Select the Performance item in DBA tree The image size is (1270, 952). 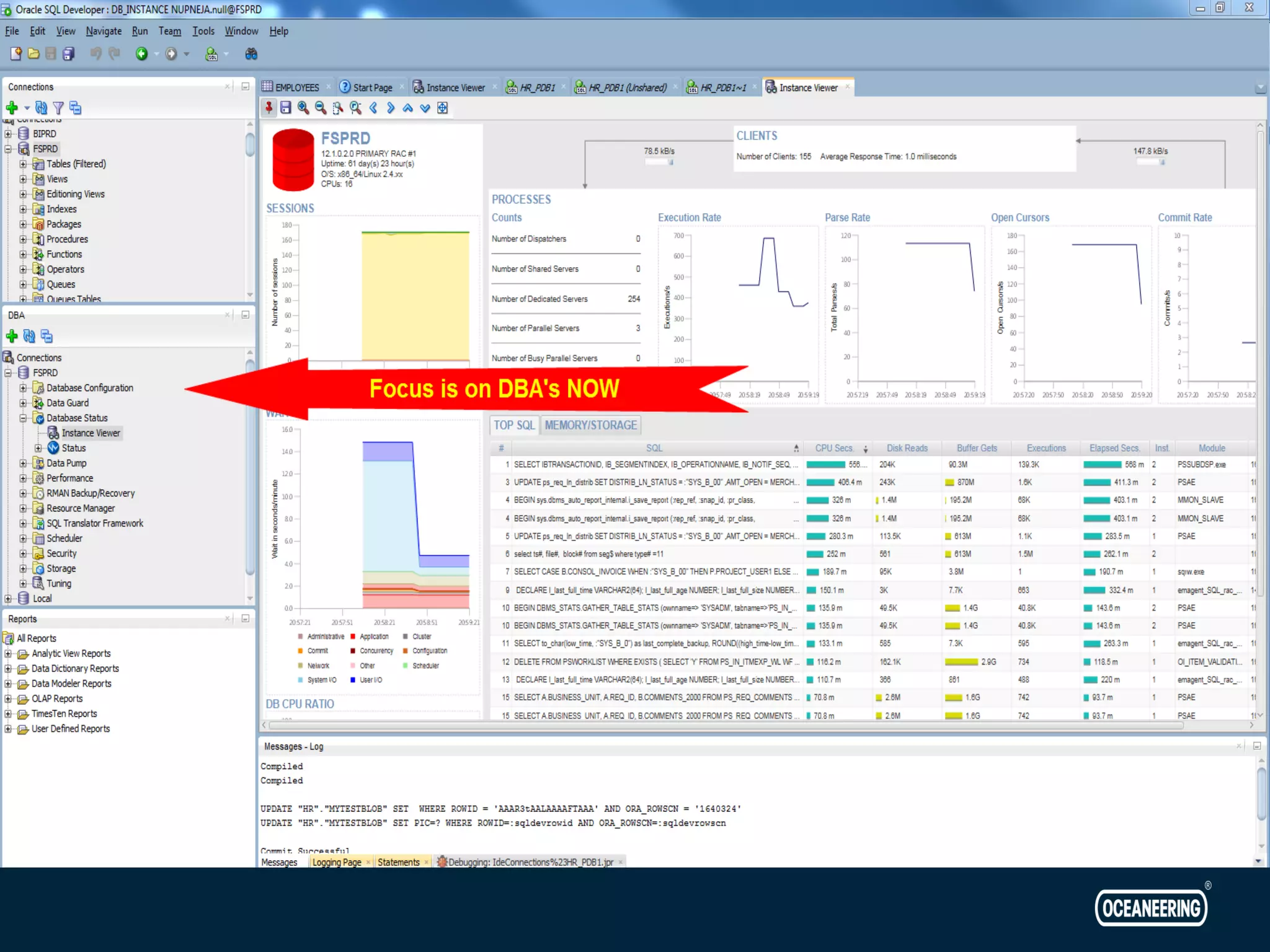coord(69,478)
